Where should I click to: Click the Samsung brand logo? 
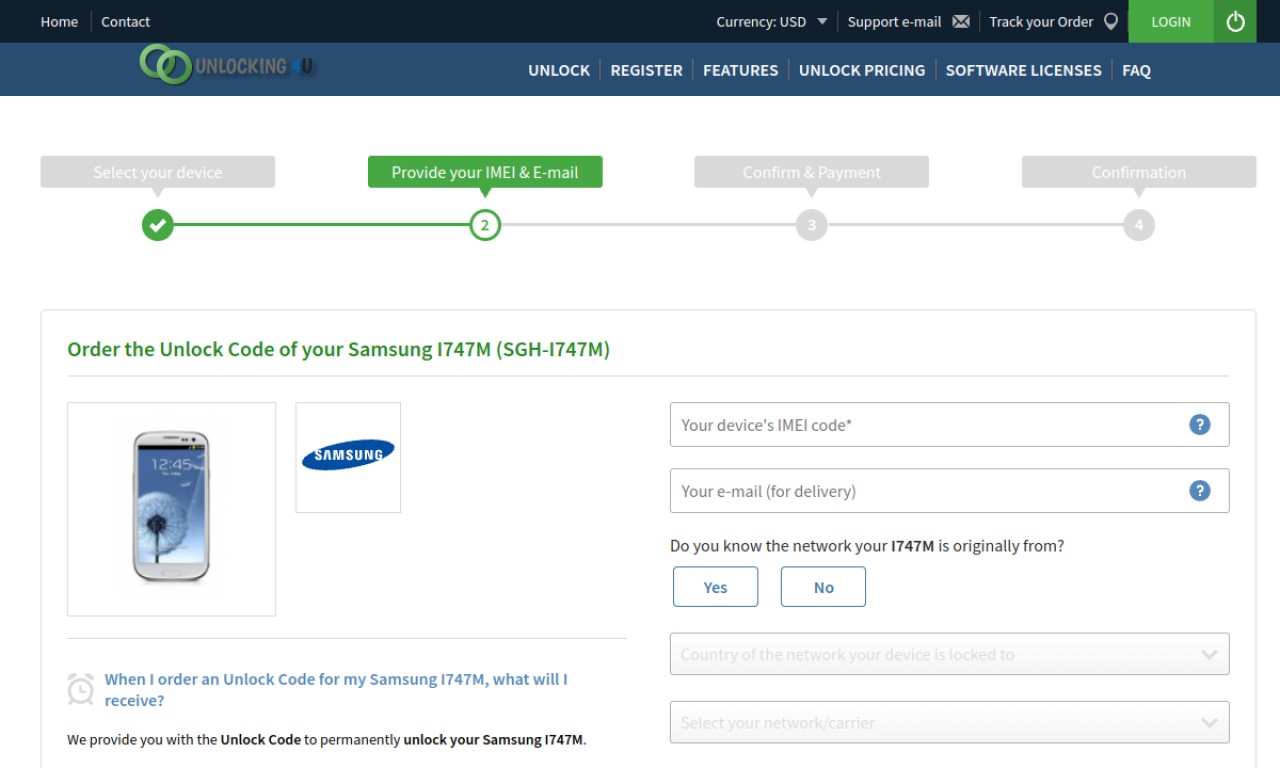pyautogui.click(x=348, y=457)
